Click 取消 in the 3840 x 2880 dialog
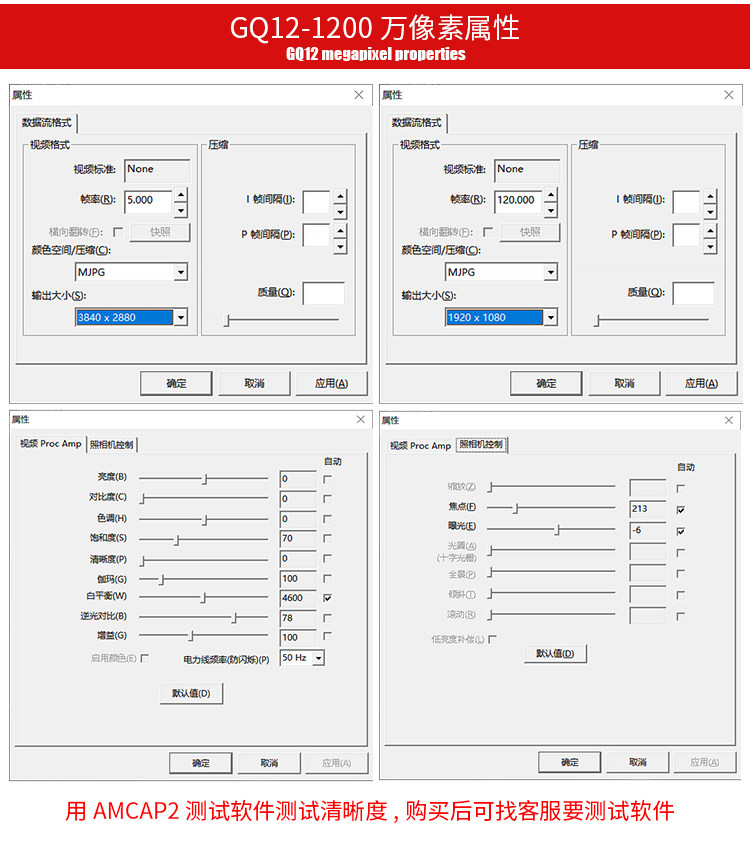This screenshot has height=842, width=750. (254, 383)
